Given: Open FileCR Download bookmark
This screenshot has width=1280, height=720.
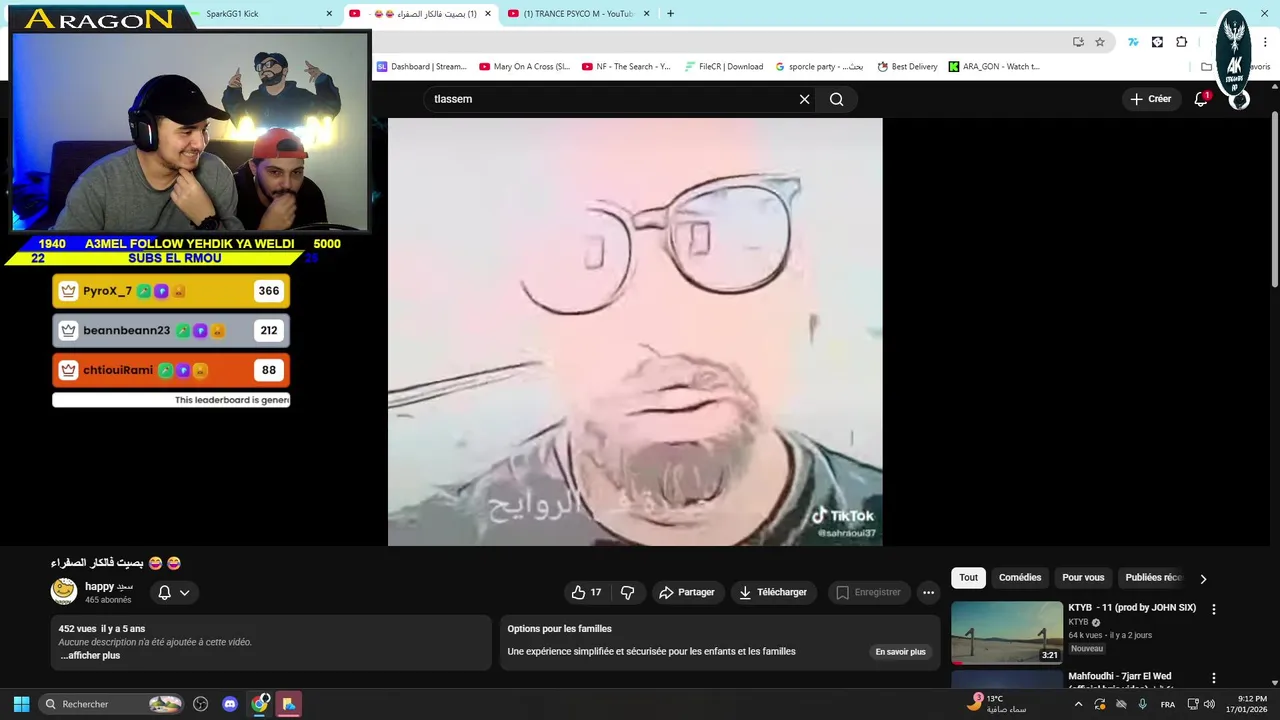Looking at the screenshot, I should pos(724,67).
